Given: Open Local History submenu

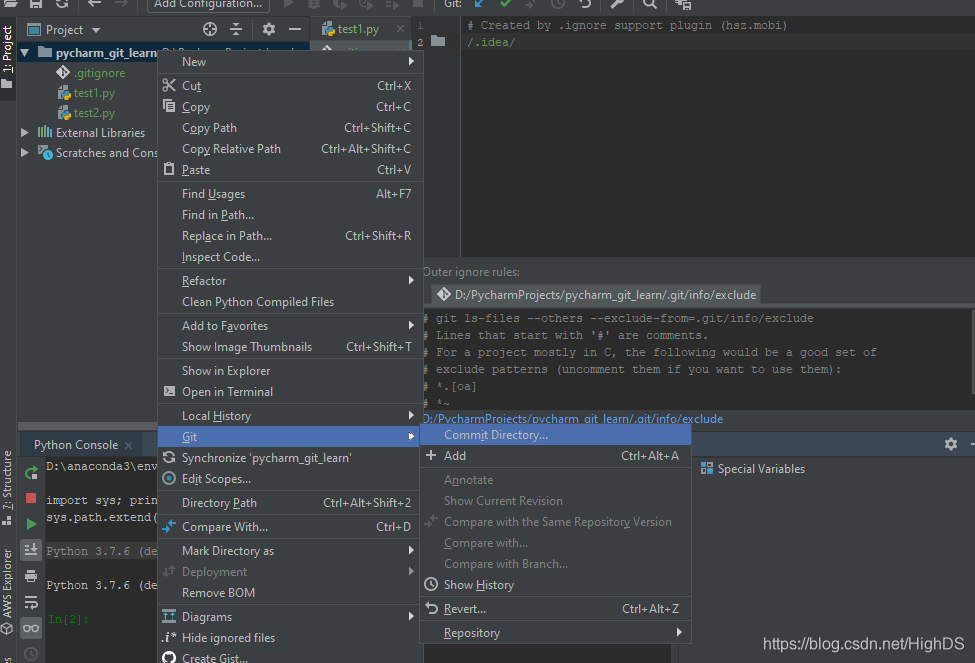Looking at the screenshot, I should tap(290, 416).
